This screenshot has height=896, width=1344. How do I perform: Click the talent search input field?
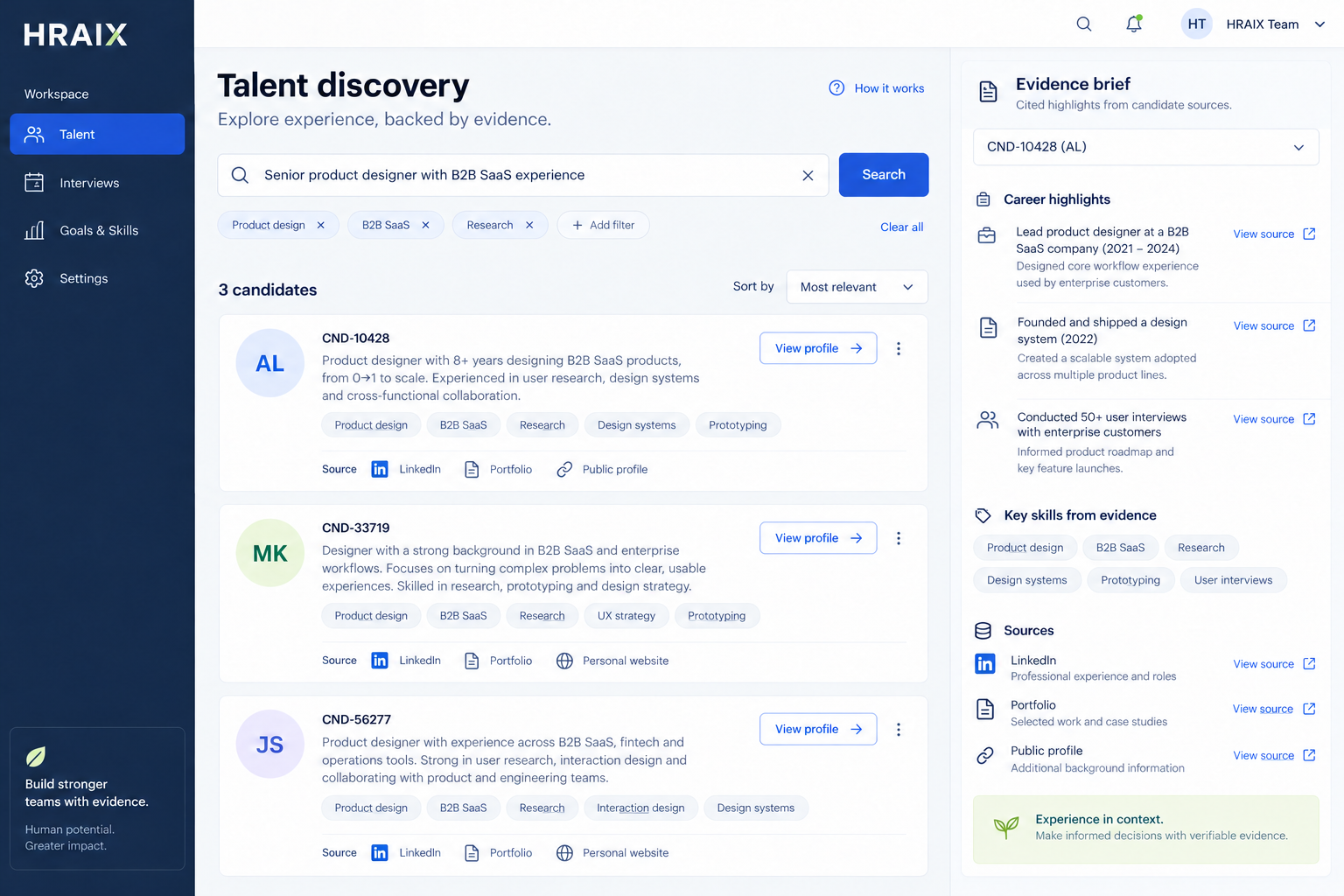[522, 175]
